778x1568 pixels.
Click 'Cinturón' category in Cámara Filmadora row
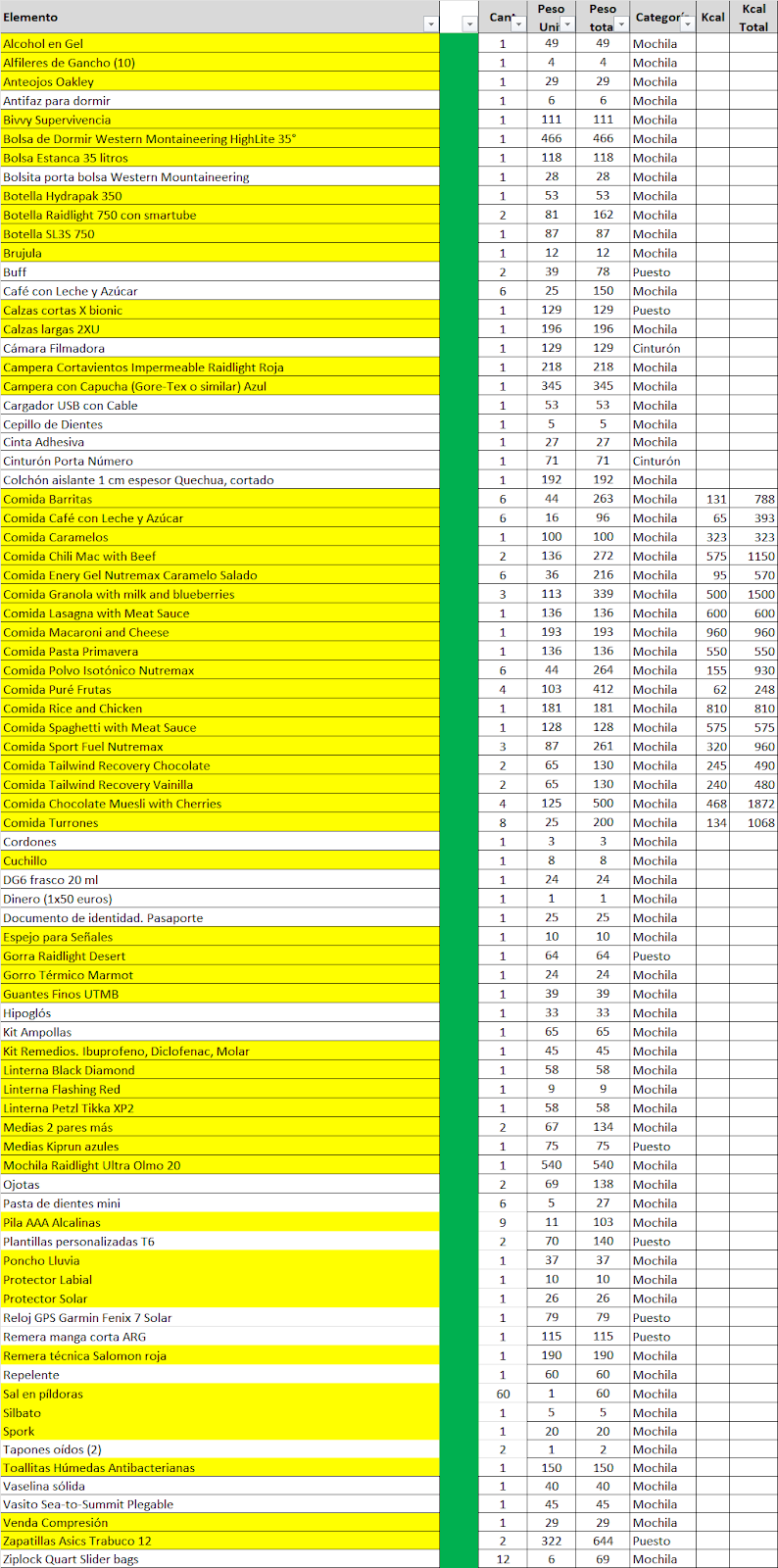[663, 348]
